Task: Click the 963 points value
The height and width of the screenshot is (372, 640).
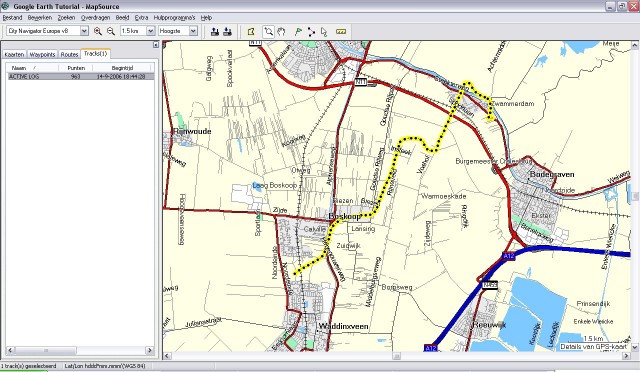Action: pyautogui.click(x=75, y=76)
